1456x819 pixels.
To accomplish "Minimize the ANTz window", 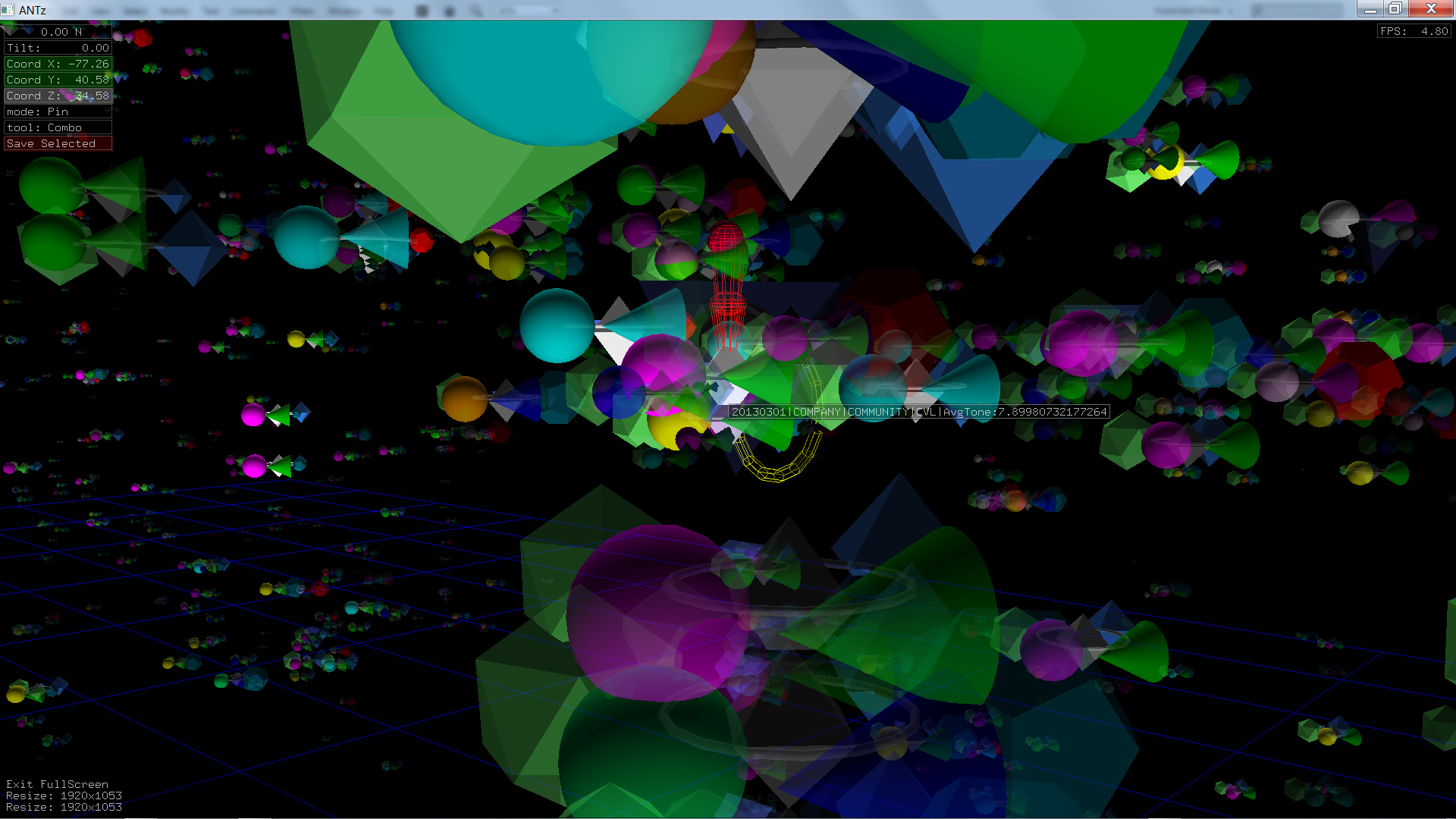I will [1370, 8].
